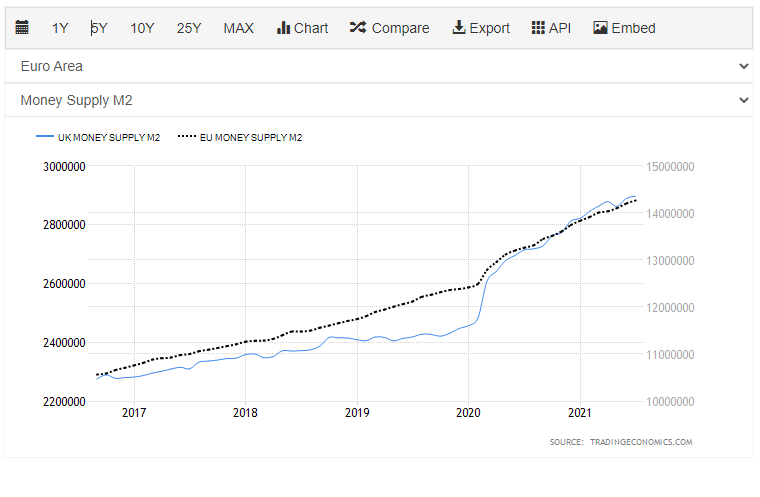Click the grid icon beside API

click(x=538, y=28)
